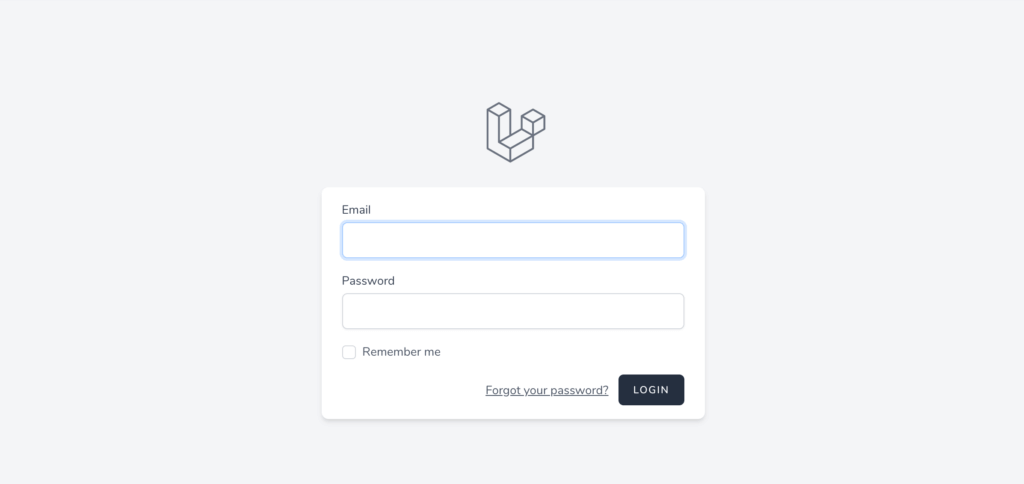Place cursor in the Password box
Image resolution: width=1024 pixels, height=484 pixels.
click(x=513, y=311)
